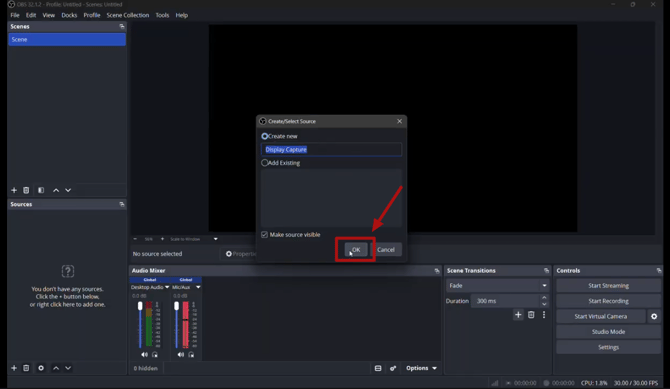Screen dimensions: 670x389
Task: Remove scene transition with trash icon
Action: point(531,315)
